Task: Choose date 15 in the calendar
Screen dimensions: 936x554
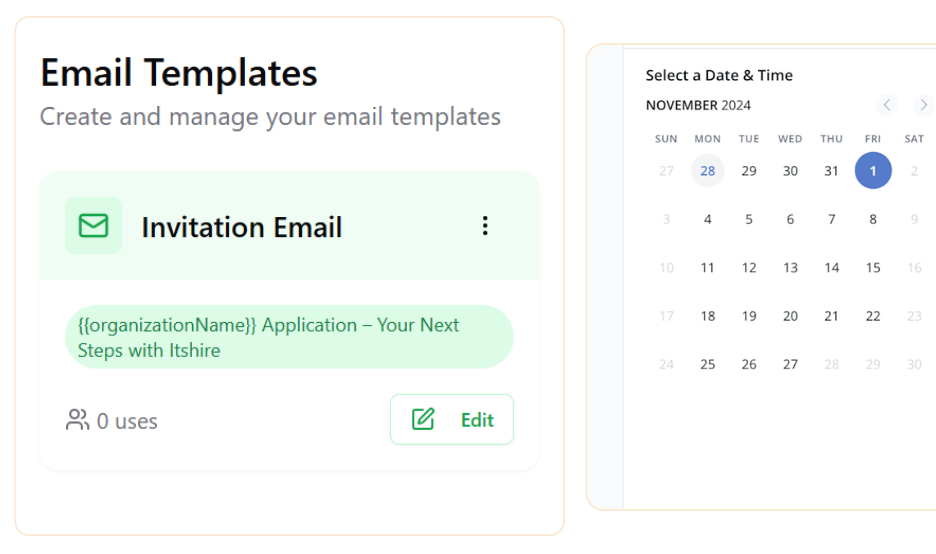Action: coord(872,268)
